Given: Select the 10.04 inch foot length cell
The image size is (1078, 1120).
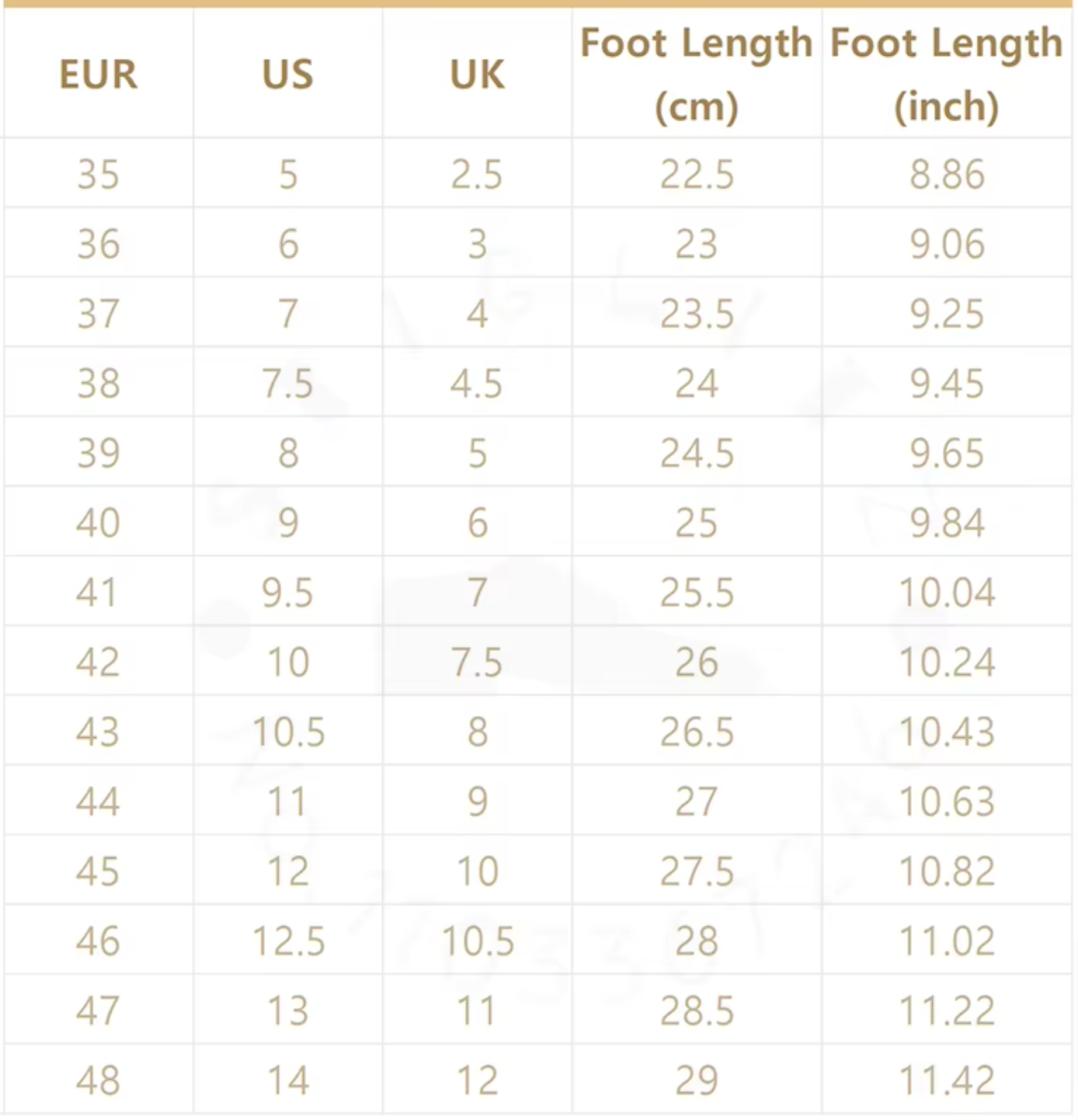Looking at the screenshot, I should pos(947,593).
